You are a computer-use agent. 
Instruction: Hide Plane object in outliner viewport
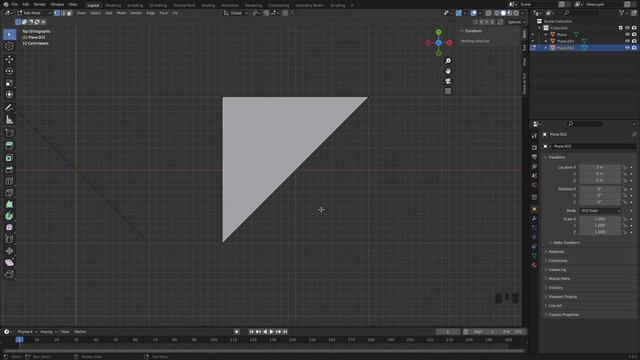(x=627, y=35)
